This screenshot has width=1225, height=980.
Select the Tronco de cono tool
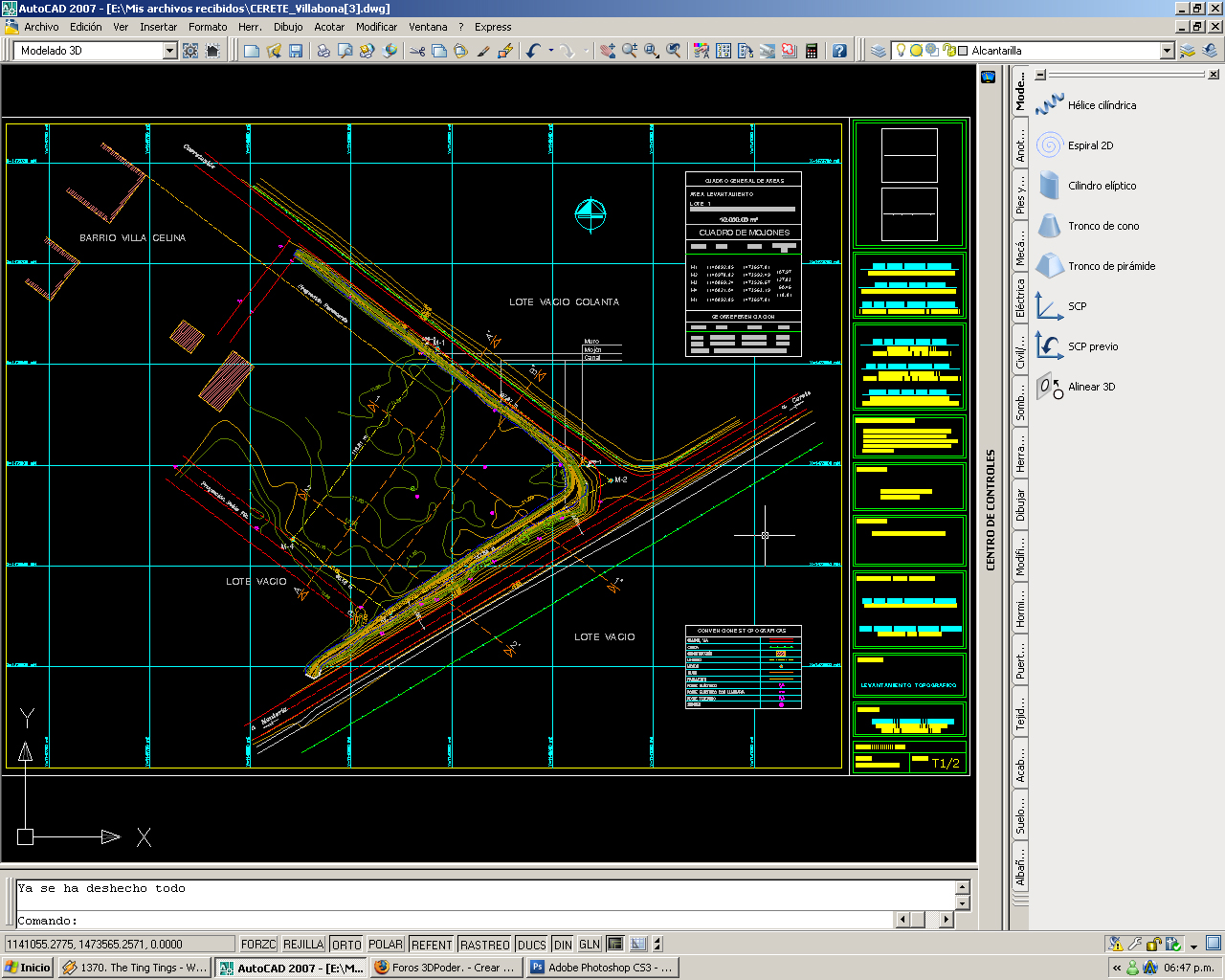click(1088, 226)
